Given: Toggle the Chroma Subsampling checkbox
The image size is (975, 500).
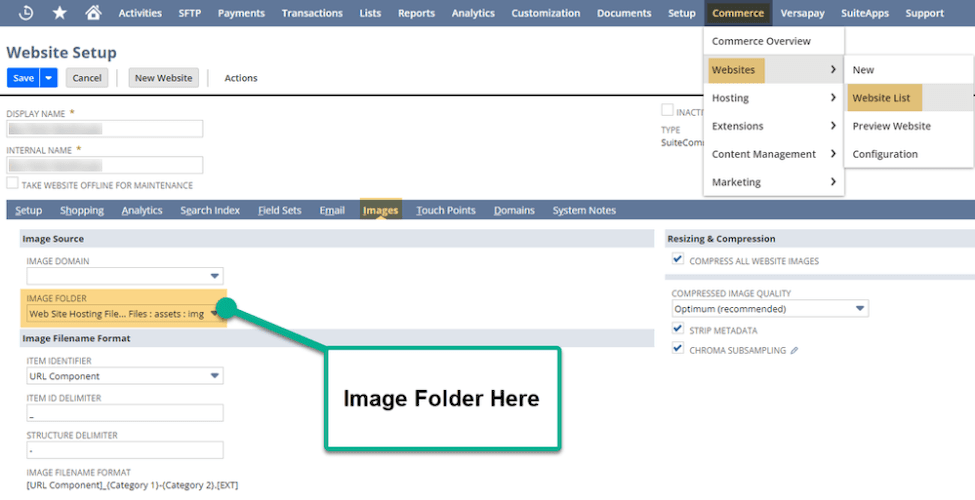Looking at the screenshot, I should [678, 348].
